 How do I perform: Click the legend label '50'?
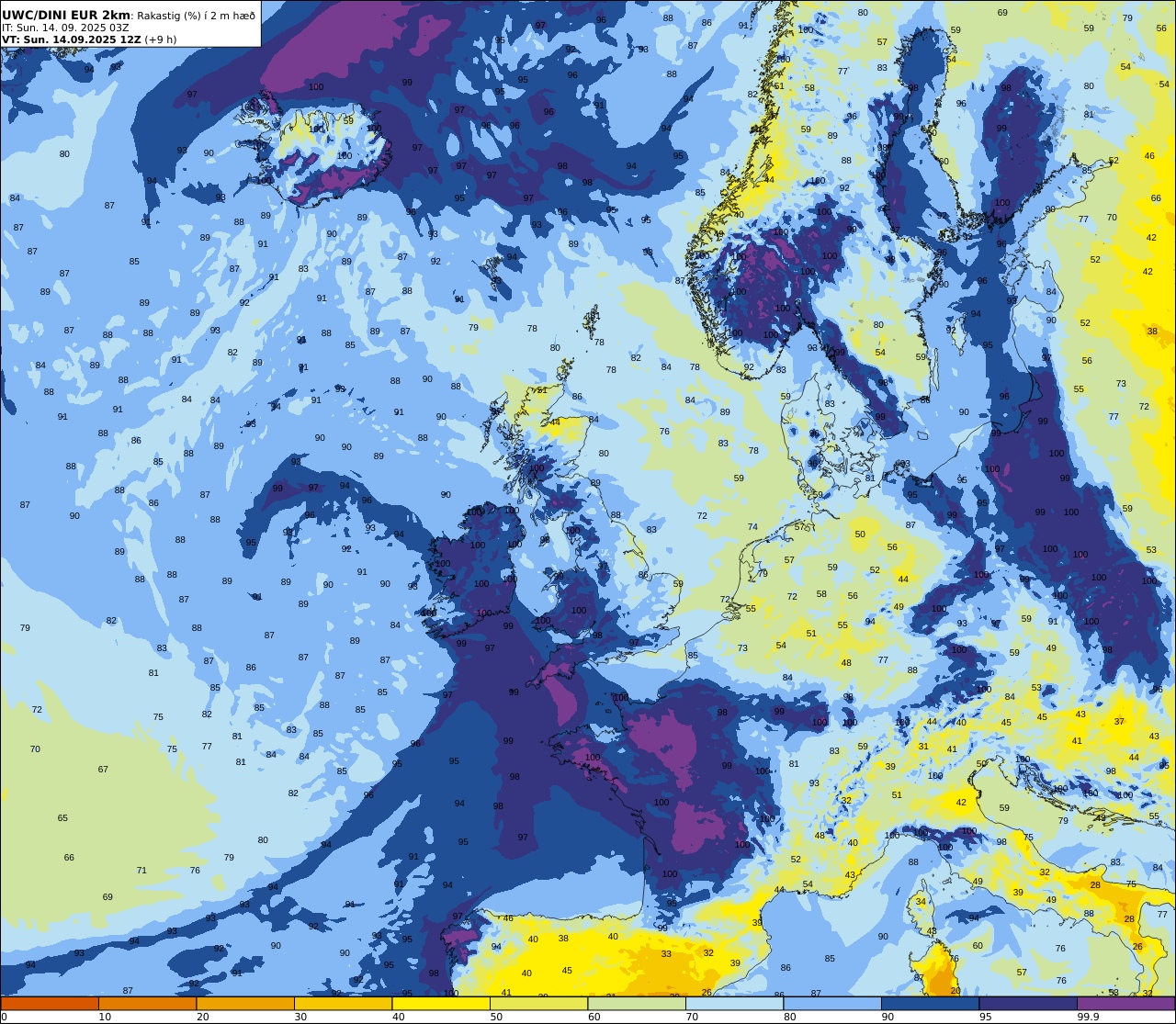tap(496, 1017)
